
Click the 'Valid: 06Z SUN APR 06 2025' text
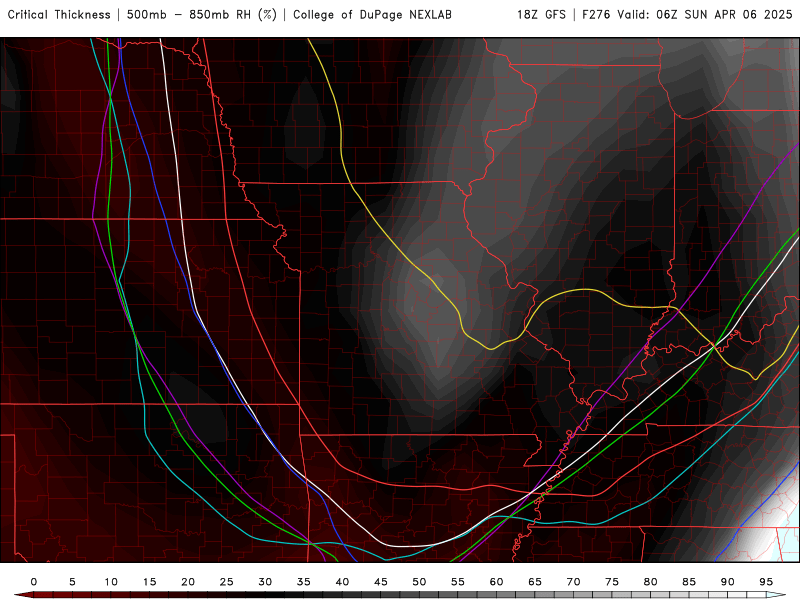[x=705, y=15]
